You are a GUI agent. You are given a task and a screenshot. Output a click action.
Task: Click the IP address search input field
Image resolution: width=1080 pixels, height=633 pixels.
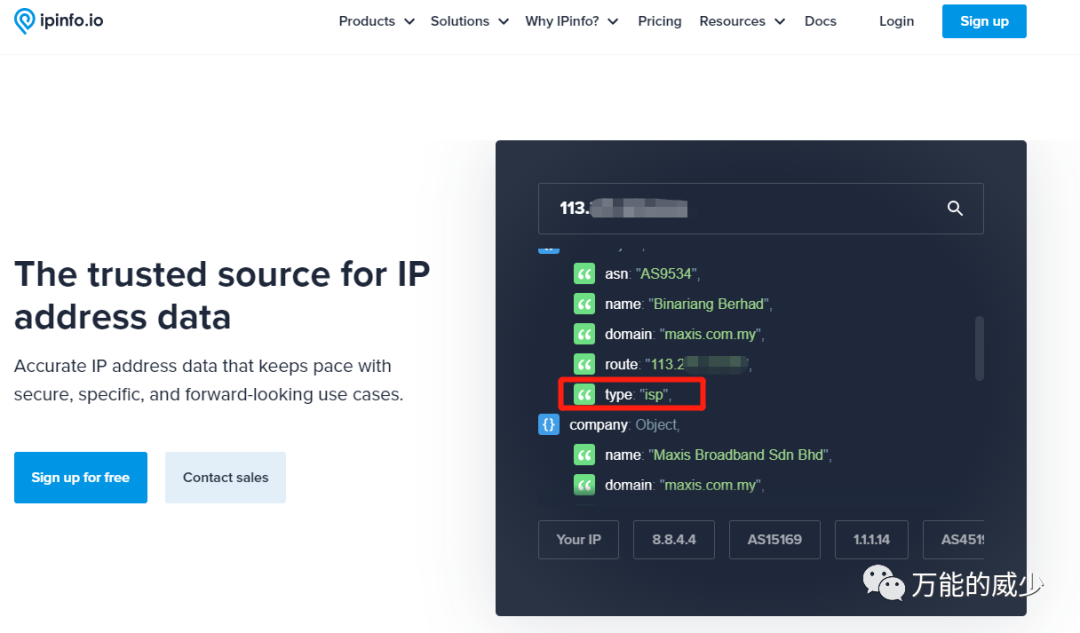(760, 209)
